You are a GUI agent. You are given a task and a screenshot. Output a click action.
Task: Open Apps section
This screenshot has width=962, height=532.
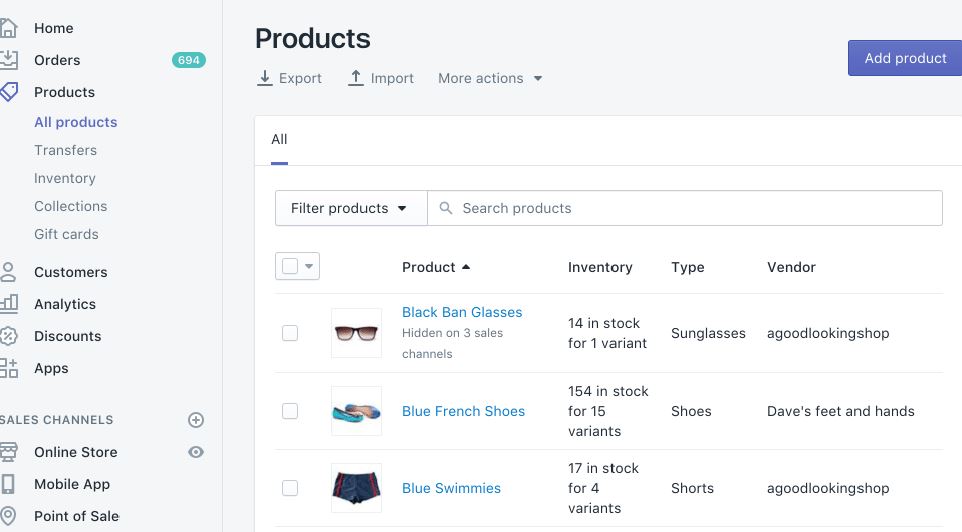pyautogui.click(x=52, y=368)
